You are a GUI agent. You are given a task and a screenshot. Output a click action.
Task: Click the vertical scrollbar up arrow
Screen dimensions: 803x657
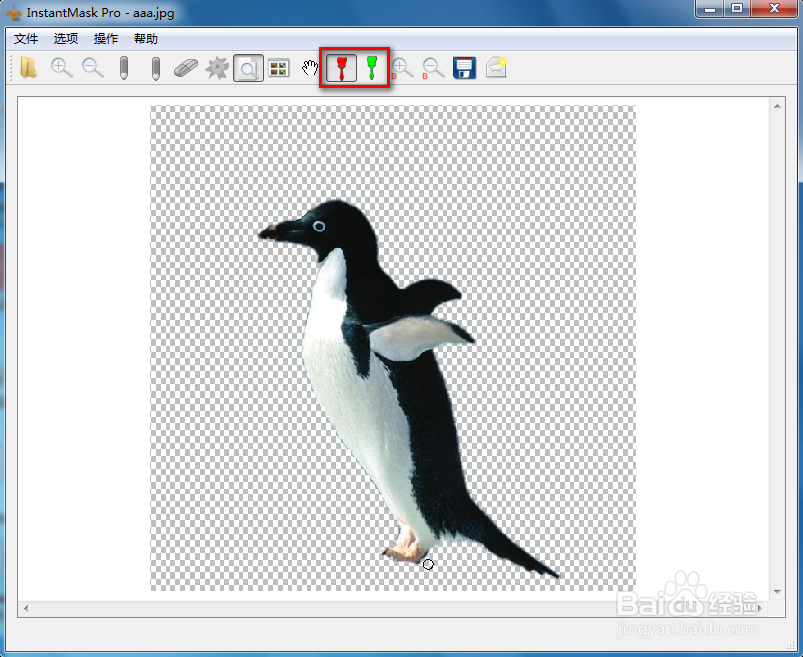[x=776, y=105]
